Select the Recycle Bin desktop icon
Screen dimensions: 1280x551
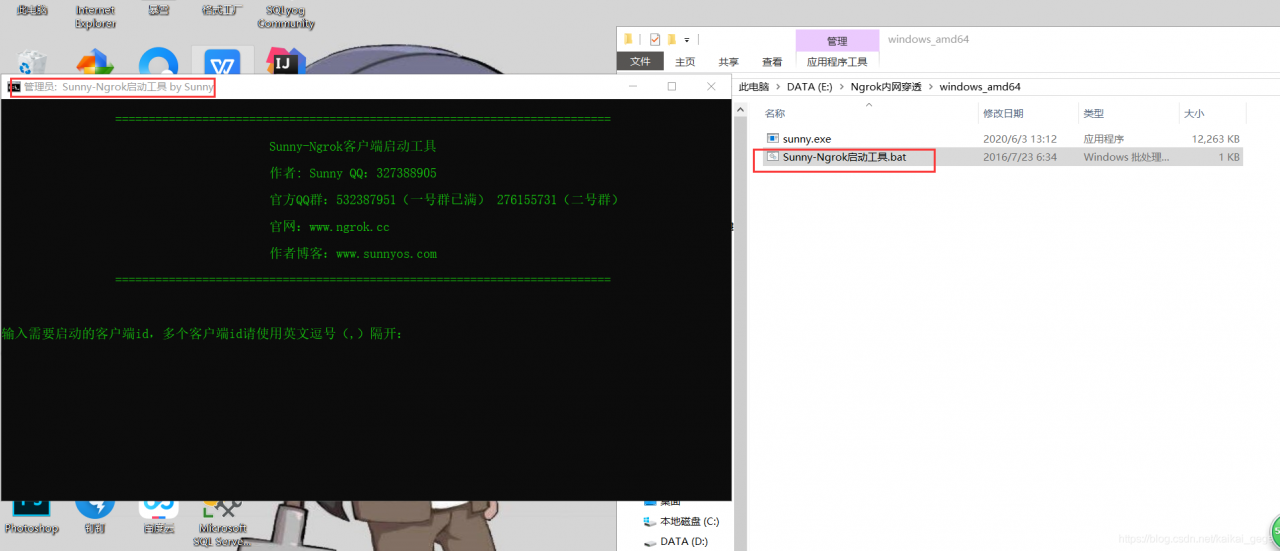[x=32, y=62]
